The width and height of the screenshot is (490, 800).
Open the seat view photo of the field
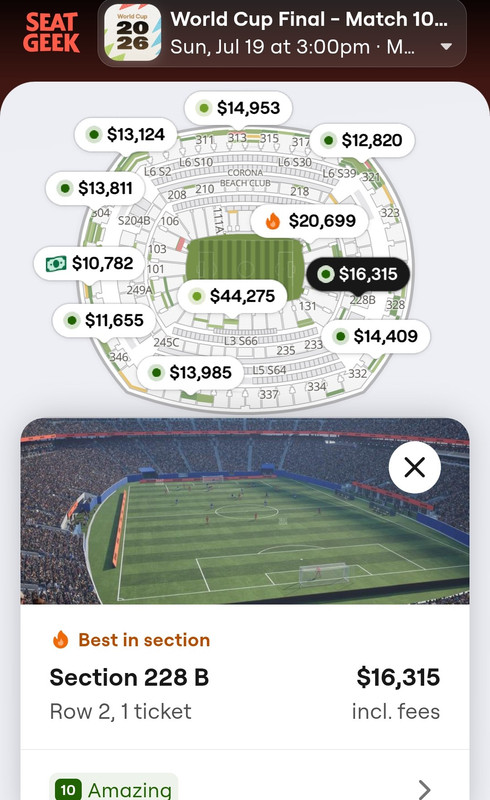click(245, 511)
